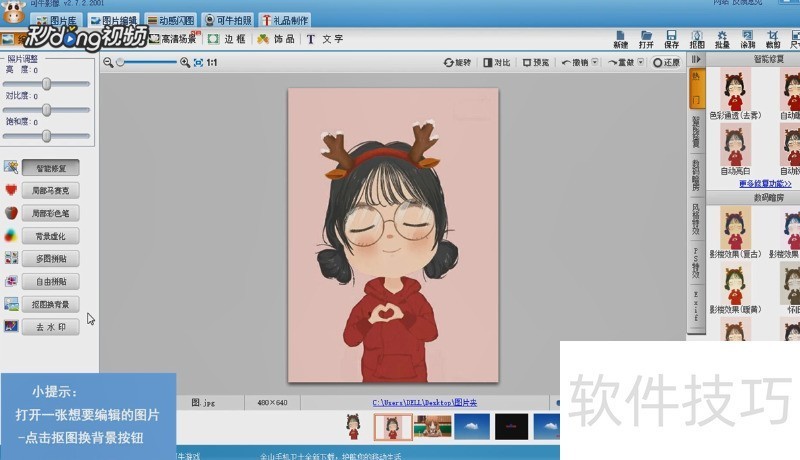The height and width of the screenshot is (460, 800).
Task: Select the 裁剪 (crop) toolbar icon
Action: [x=773, y=39]
